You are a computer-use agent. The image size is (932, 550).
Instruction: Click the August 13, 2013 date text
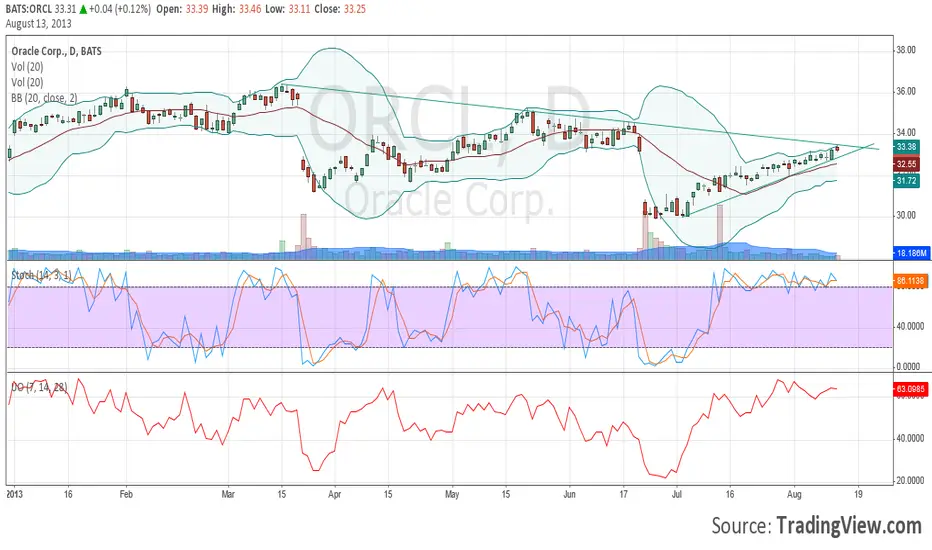click(x=39, y=24)
